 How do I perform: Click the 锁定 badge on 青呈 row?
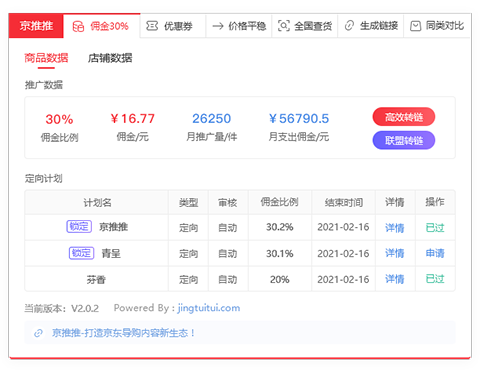point(81,253)
